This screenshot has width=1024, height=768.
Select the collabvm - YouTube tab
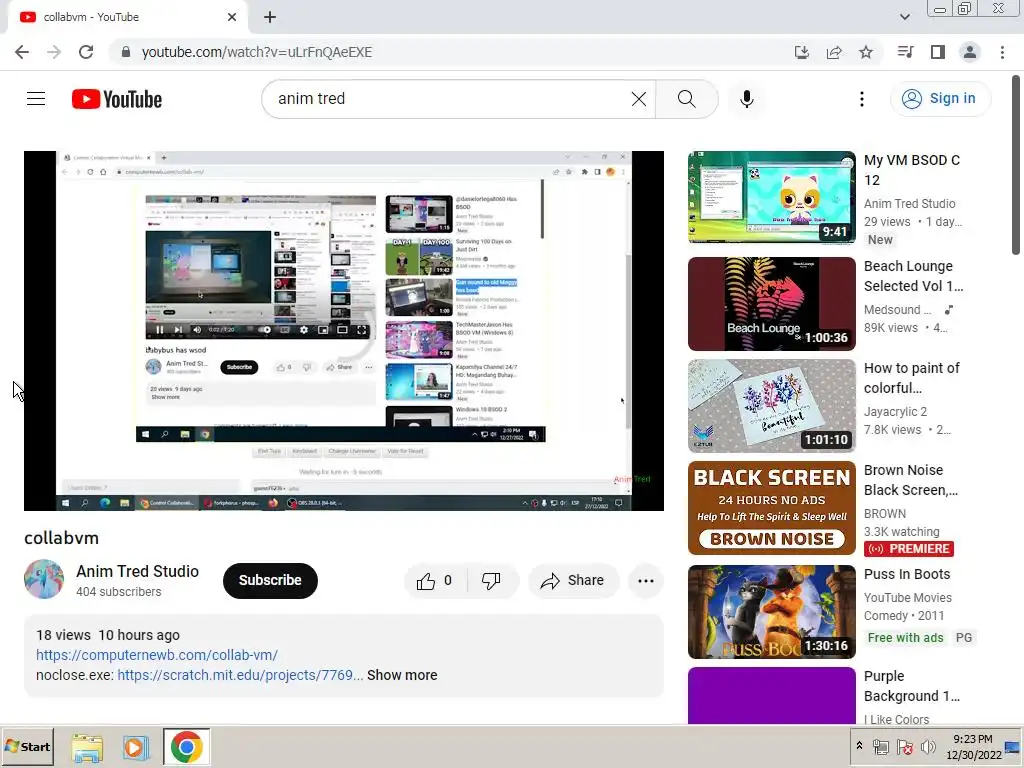pos(127,18)
